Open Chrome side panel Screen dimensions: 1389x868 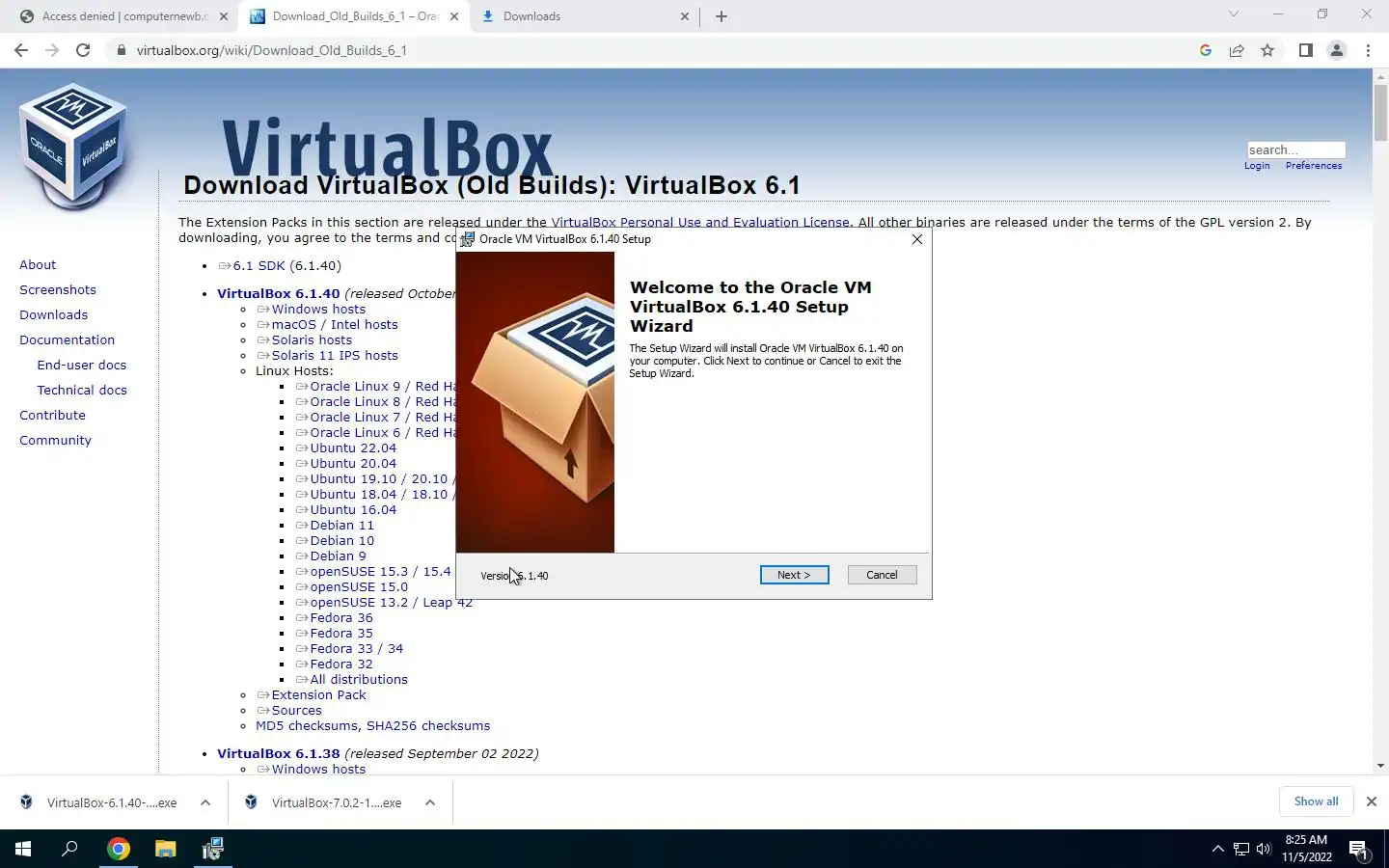[1306, 50]
